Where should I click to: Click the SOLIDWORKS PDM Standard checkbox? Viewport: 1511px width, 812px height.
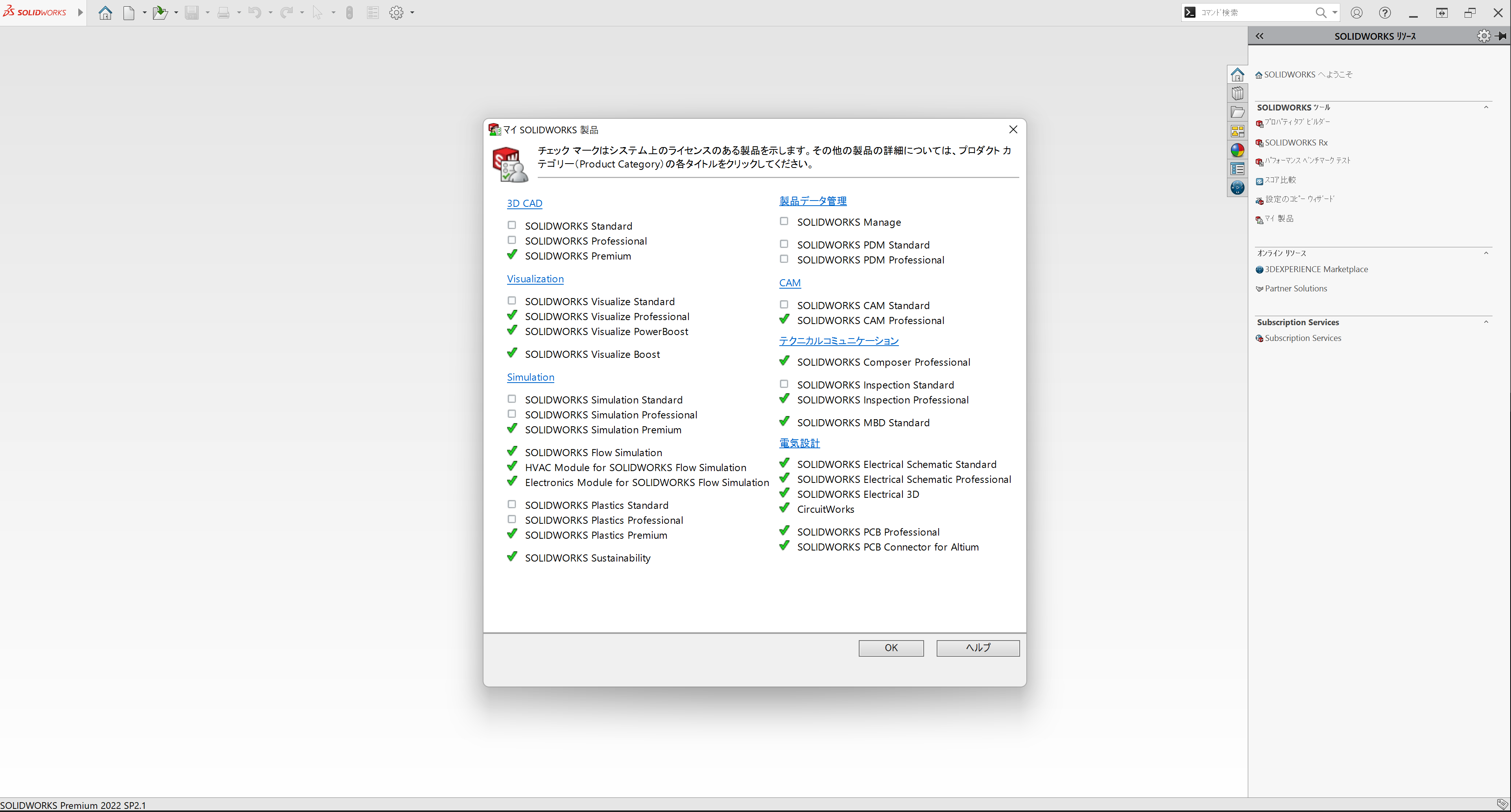[x=784, y=244]
